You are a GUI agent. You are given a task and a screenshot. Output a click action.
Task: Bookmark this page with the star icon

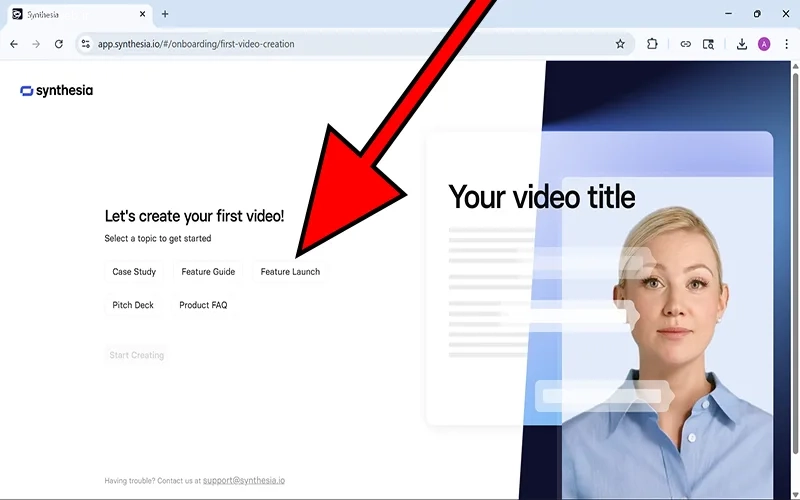[x=620, y=44]
